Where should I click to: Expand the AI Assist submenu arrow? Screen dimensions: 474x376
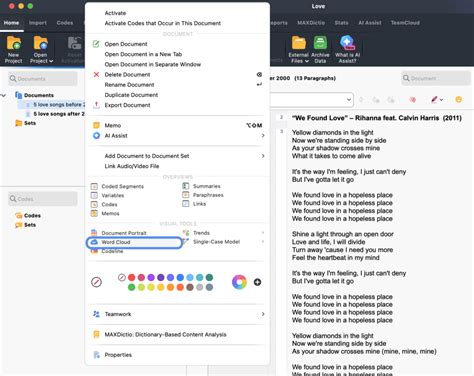tap(263, 135)
